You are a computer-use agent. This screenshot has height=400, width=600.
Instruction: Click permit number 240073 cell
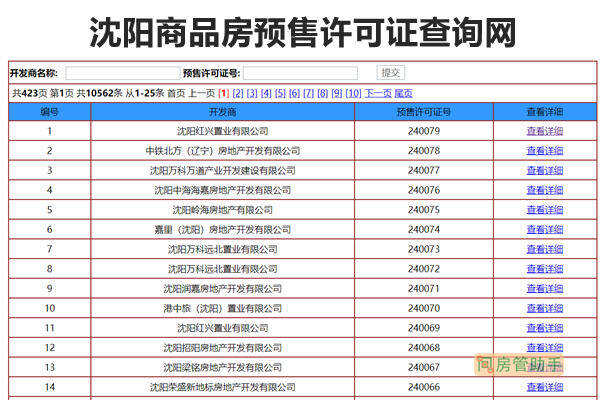coord(424,249)
